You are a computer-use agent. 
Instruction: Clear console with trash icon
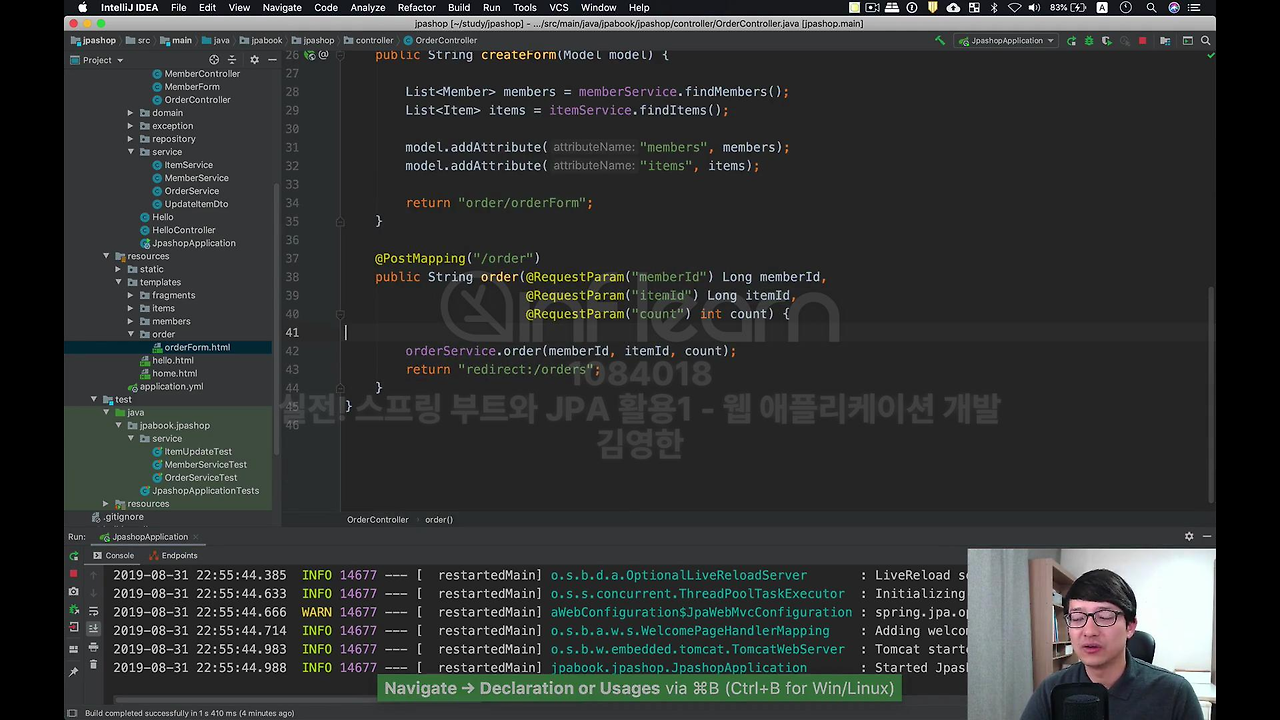point(93,665)
